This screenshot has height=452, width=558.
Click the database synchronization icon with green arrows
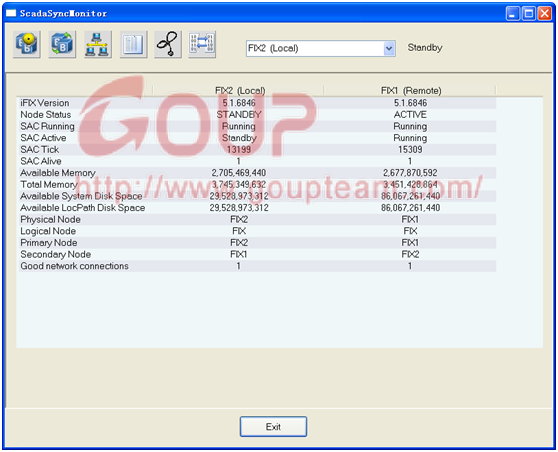tap(62, 44)
